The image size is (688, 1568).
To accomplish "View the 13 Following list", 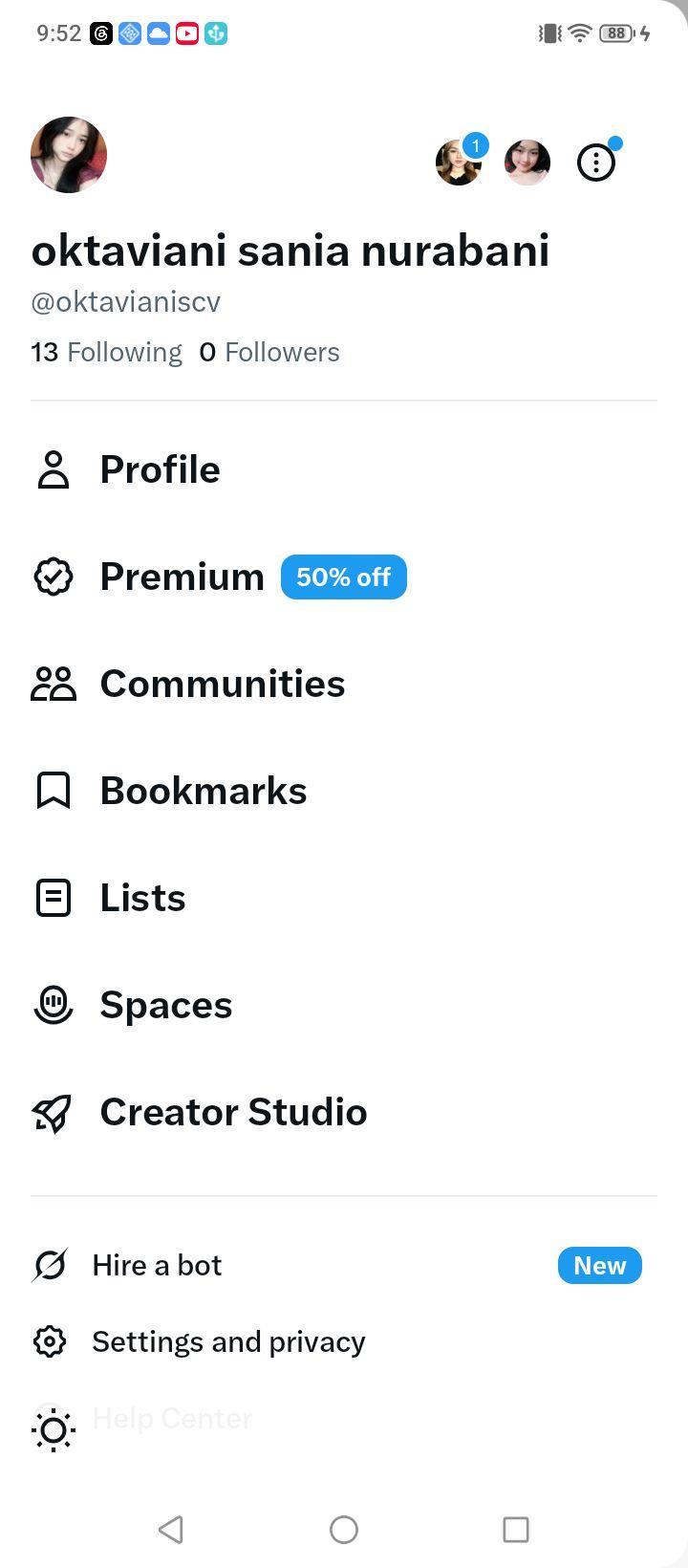I will pos(106,353).
